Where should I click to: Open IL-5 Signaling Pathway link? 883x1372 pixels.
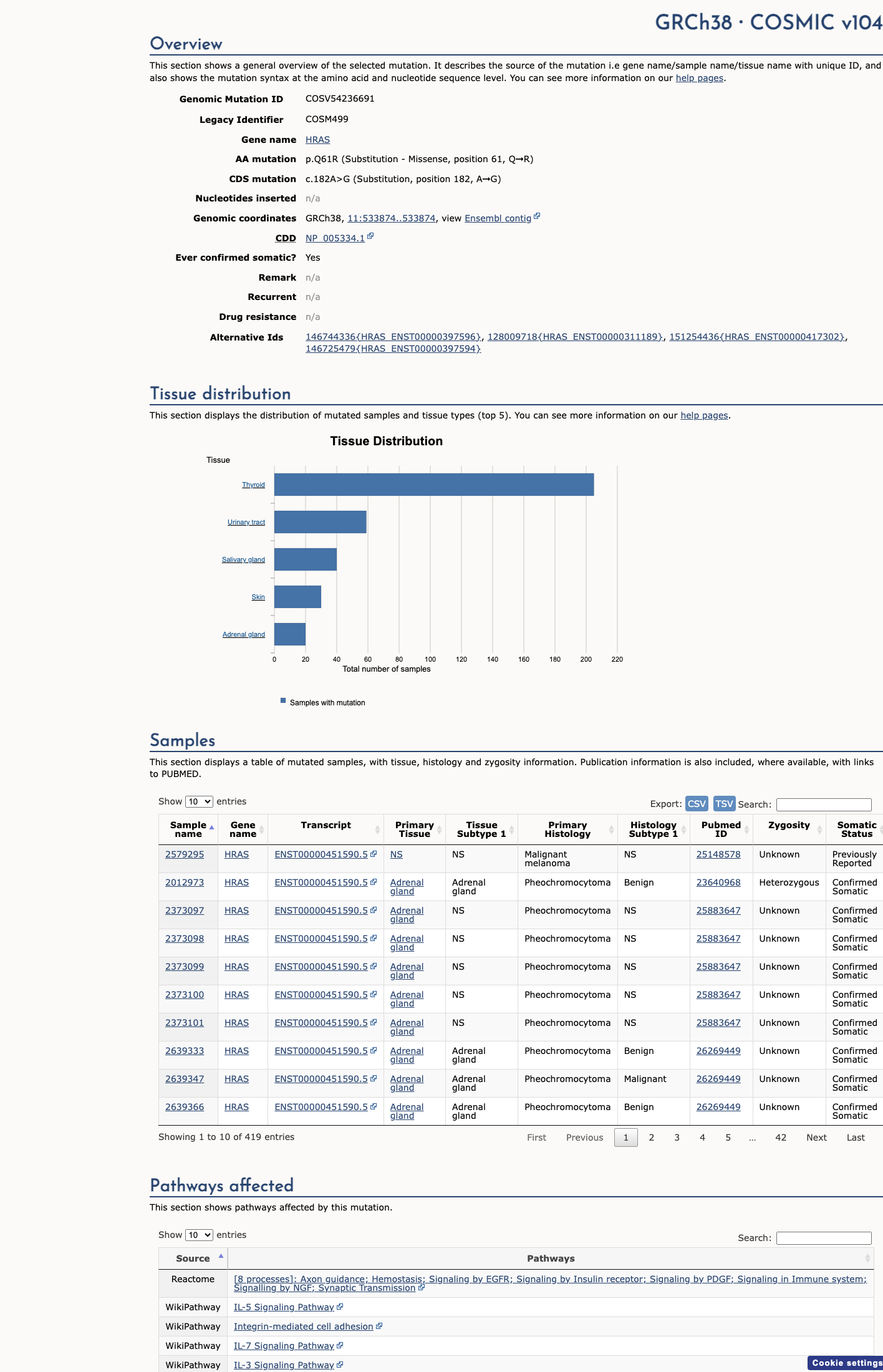click(x=284, y=1307)
